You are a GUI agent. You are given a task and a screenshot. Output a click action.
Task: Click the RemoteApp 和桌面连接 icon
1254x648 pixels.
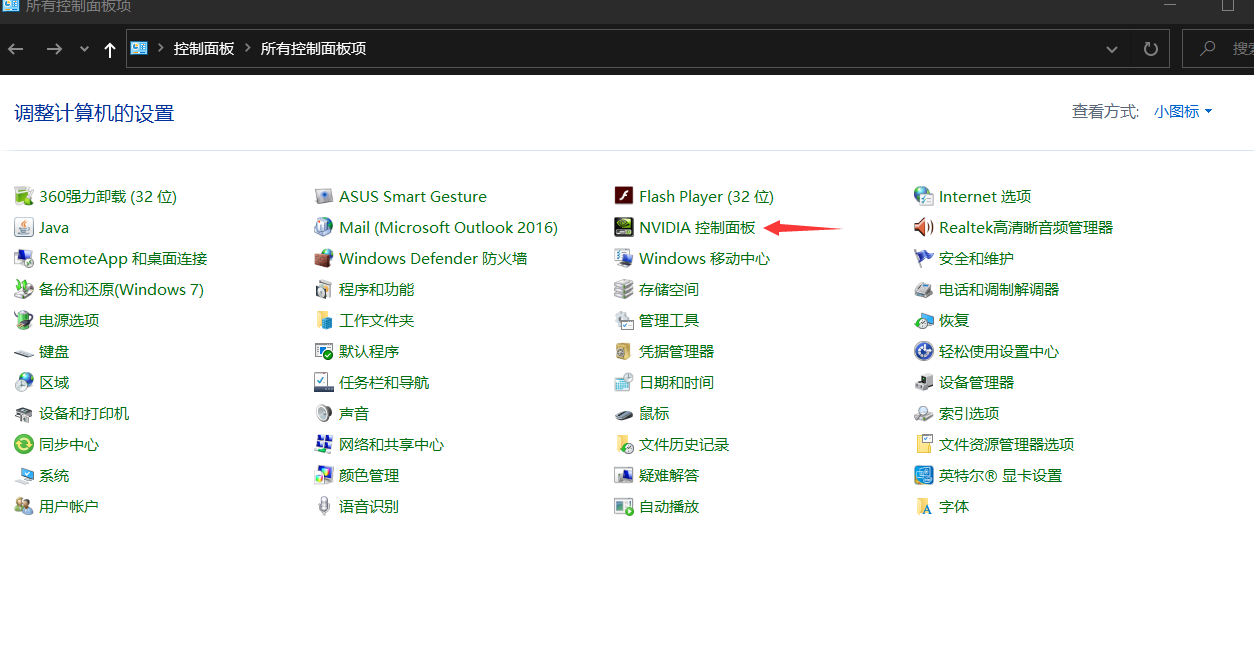pyautogui.click(x=24, y=258)
